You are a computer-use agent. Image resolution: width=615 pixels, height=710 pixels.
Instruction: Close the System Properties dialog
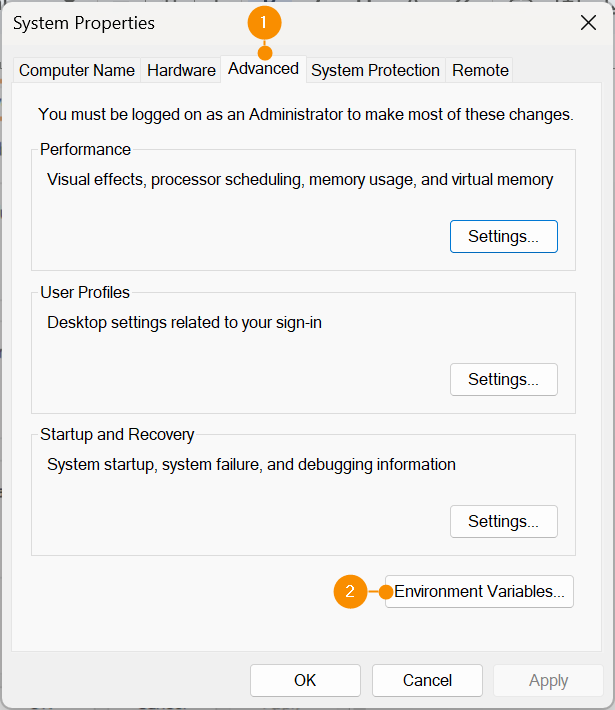[x=588, y=22]
